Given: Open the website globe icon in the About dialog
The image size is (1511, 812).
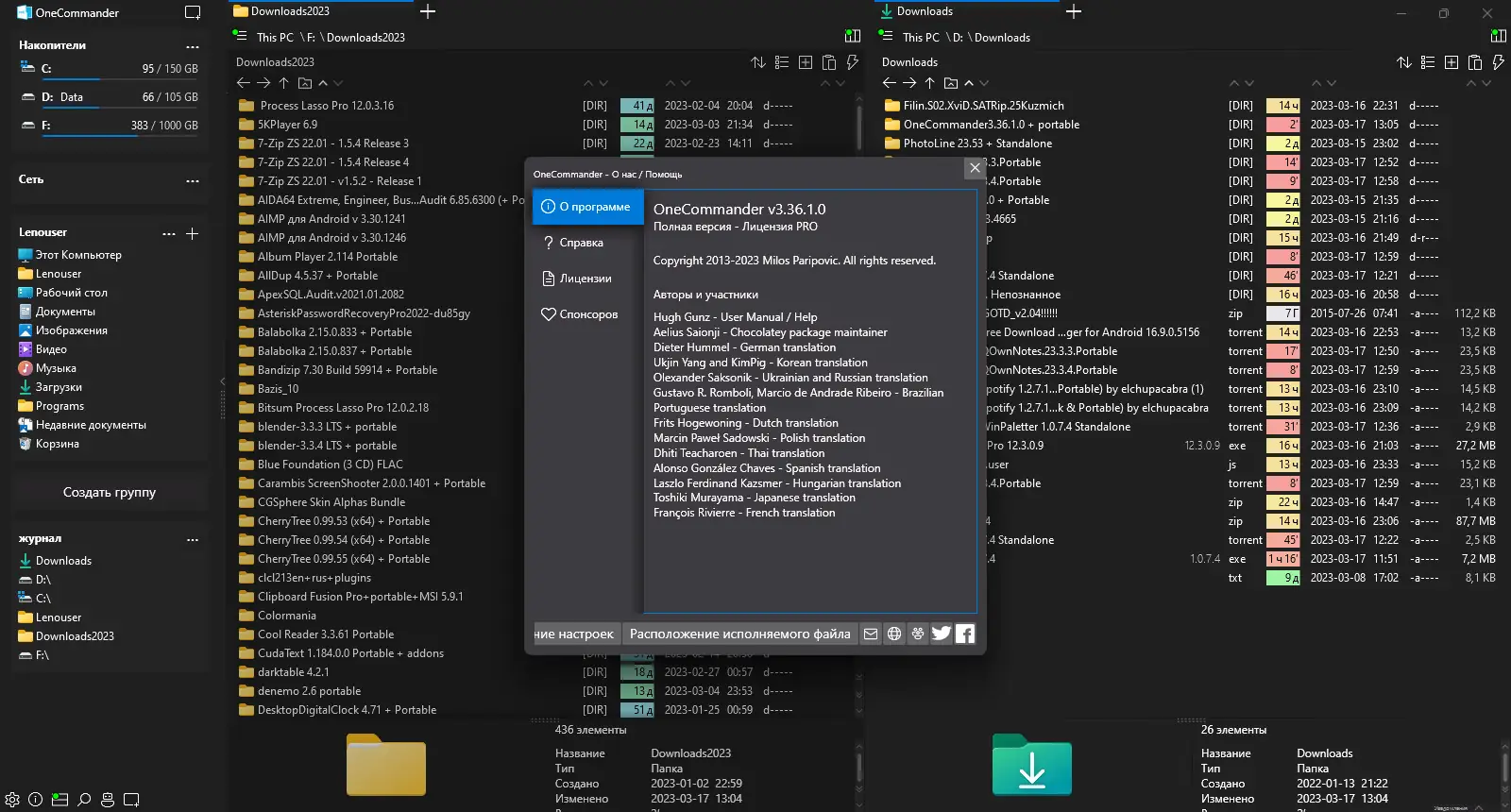Looking at the screenshot, I should (894, 634).
